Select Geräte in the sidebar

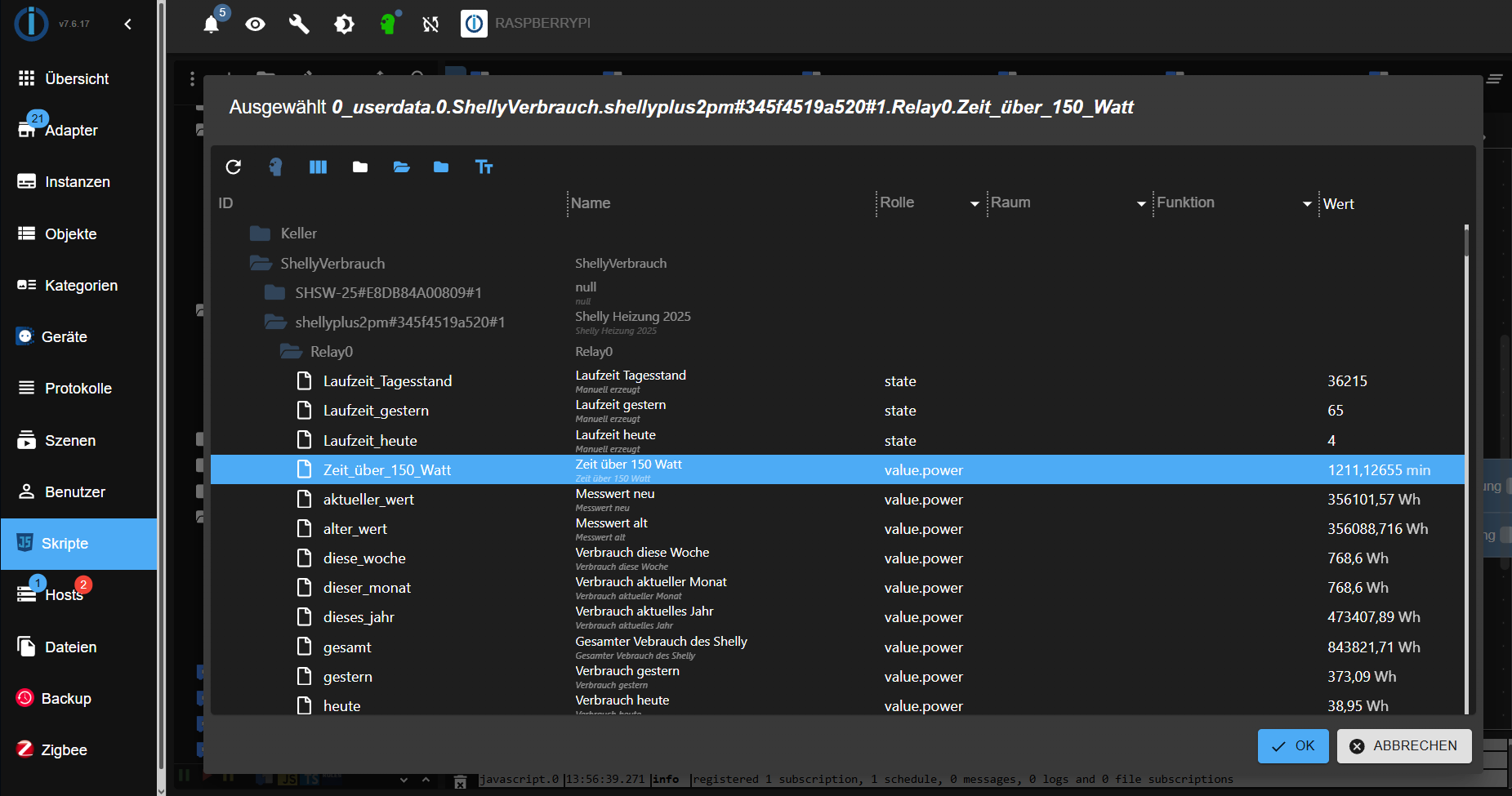pyautogui.click(x=78, y=336)
